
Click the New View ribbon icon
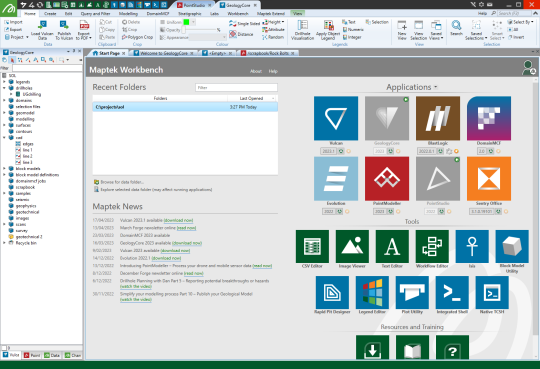(402, 30)
